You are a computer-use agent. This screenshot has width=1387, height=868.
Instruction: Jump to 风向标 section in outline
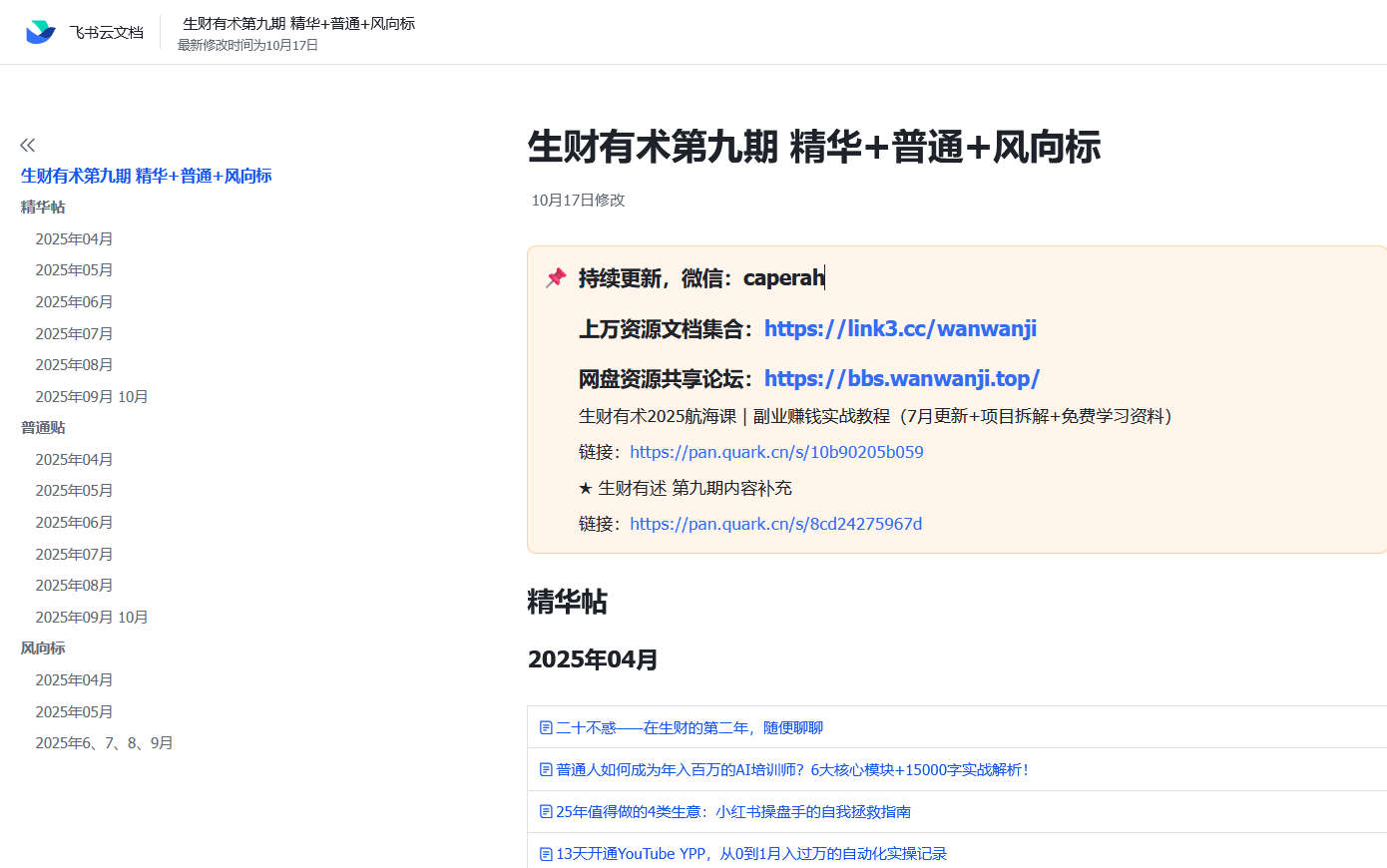(43, 648)
